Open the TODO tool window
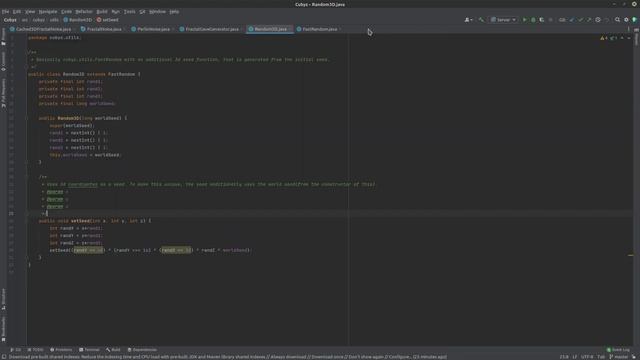Screen dimensions: 640x360 click(x=36, y=350)
